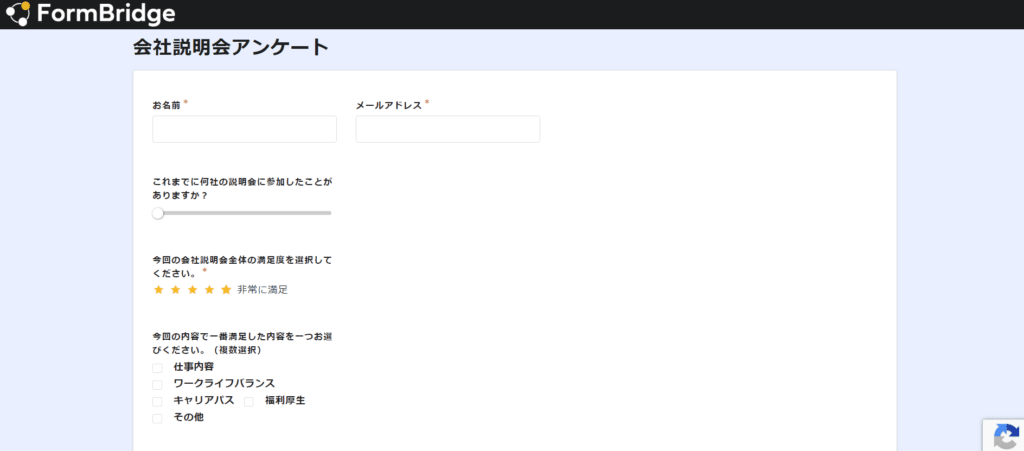Screen dimensions: 1024x451
Task: Click the slider handle for 説明会 count
Action: click(x=158, y=213)
